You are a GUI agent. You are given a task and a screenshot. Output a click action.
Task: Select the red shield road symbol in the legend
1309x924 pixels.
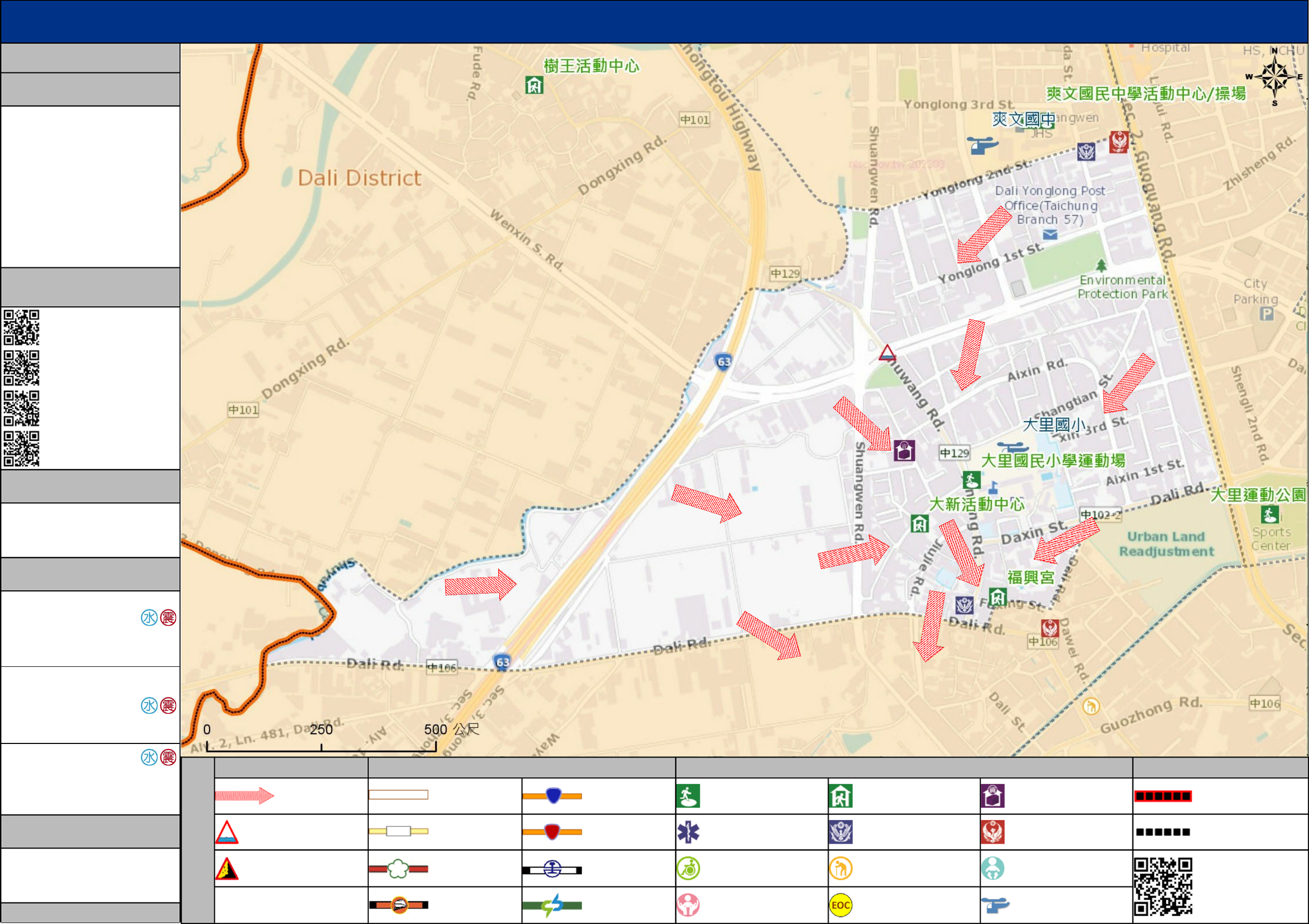(x=553, y=832)
